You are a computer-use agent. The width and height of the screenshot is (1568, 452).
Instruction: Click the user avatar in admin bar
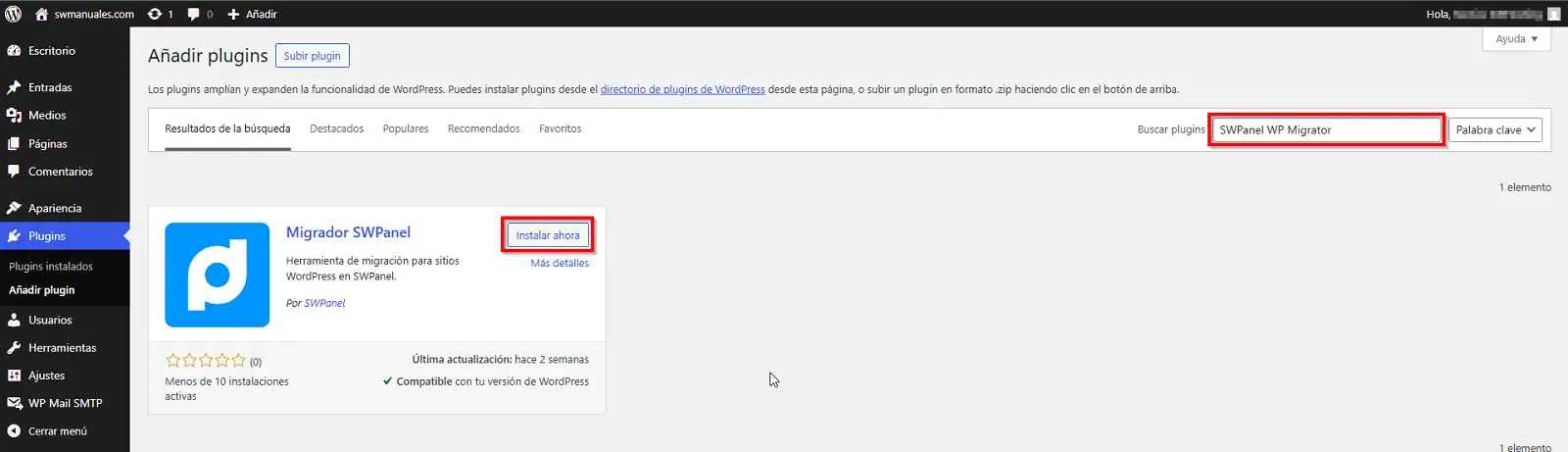click(1553, 14)
